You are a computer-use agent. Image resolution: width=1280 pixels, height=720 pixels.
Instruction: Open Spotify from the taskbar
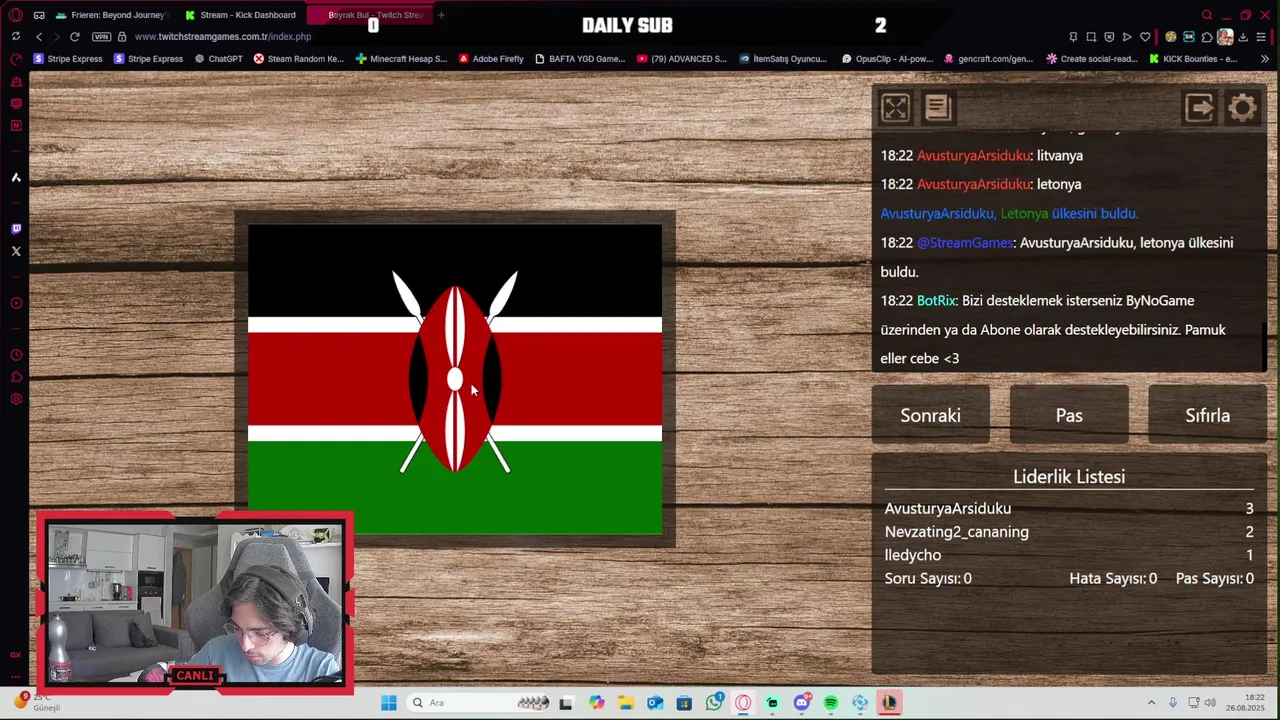click(830, 703)
